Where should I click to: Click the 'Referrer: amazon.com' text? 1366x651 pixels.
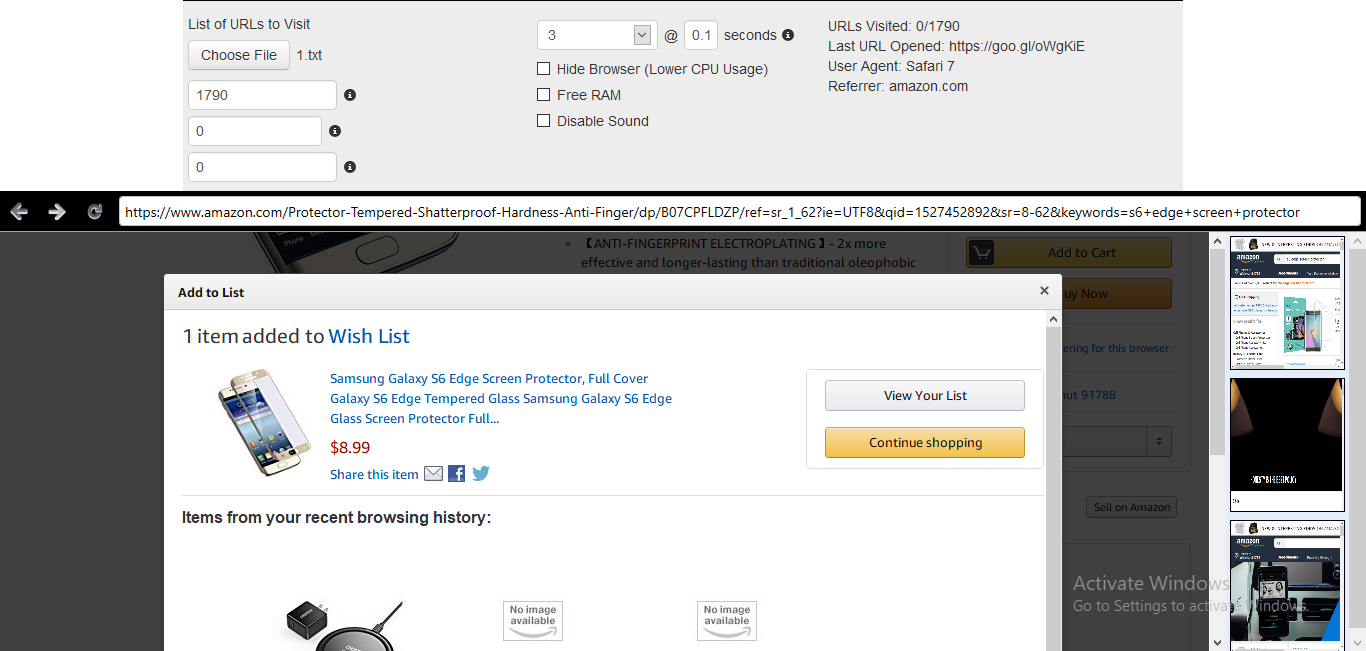[898, 86]
